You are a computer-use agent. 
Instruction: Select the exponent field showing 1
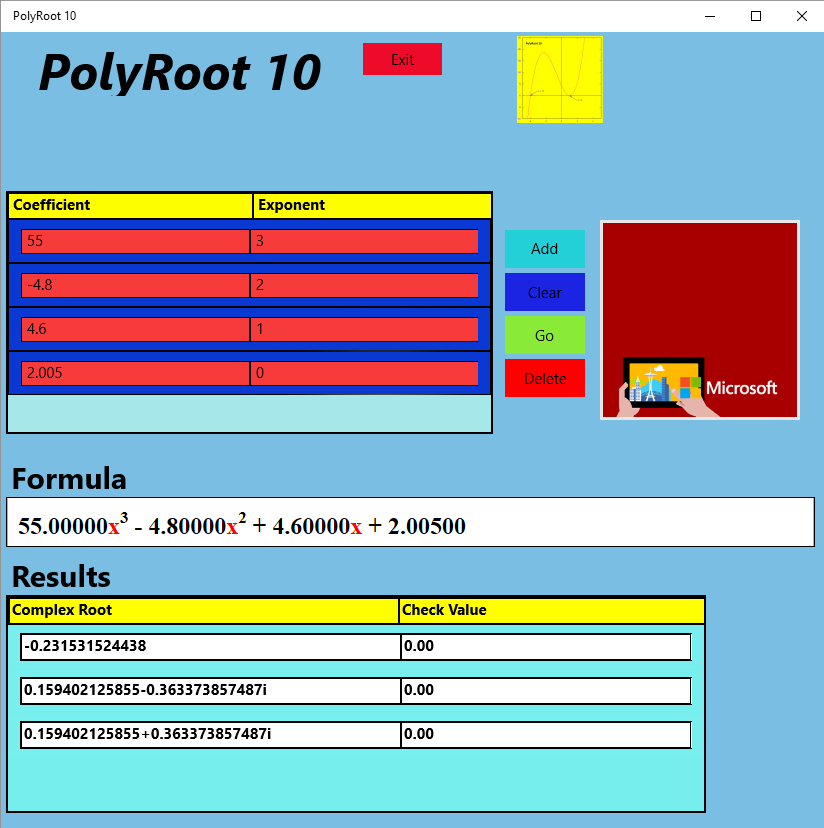click(364, 329)
